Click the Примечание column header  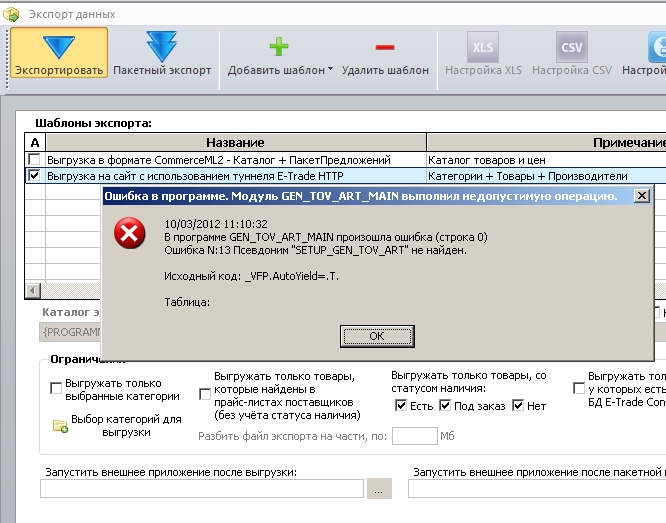tap(546, 142)
